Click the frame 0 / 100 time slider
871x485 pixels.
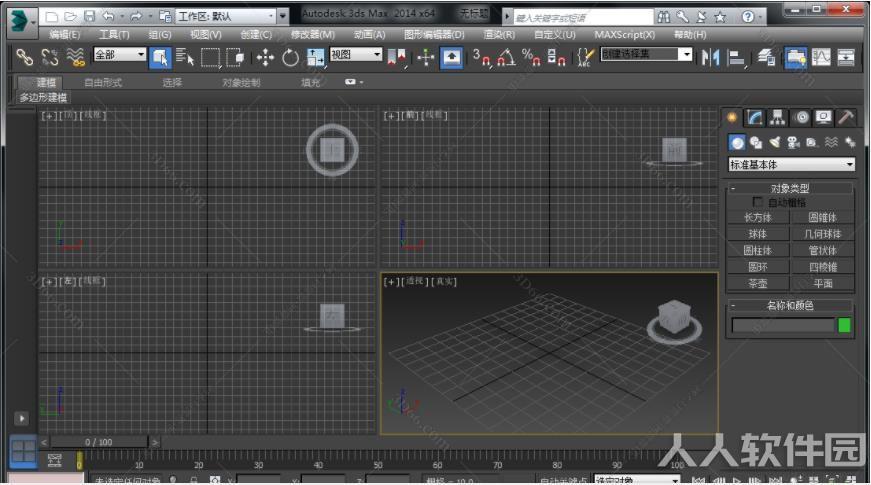point(99,442)
